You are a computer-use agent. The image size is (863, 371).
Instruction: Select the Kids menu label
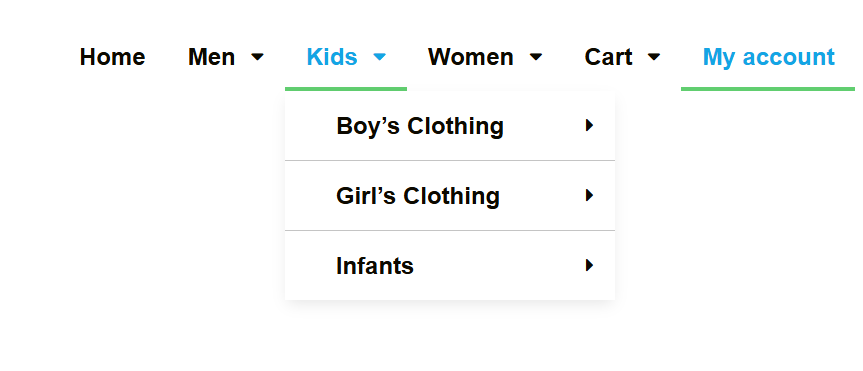[332, 57]
